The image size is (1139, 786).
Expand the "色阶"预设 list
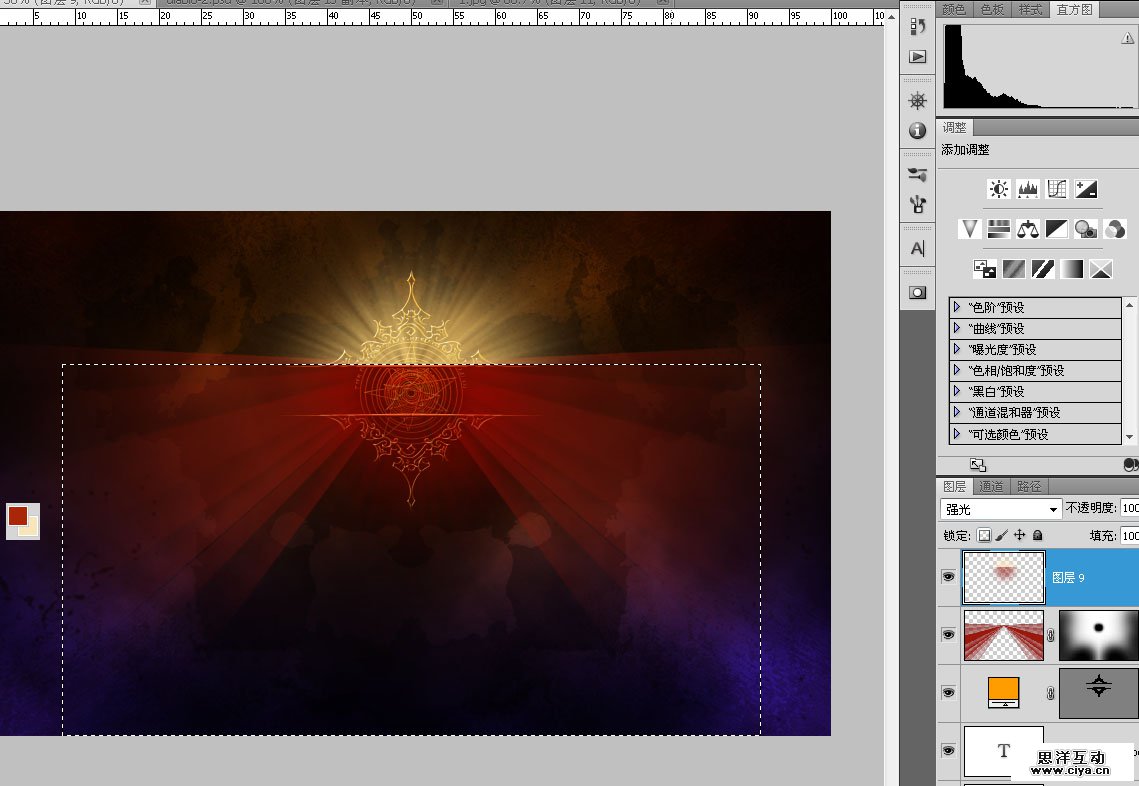tap(957, 308)
